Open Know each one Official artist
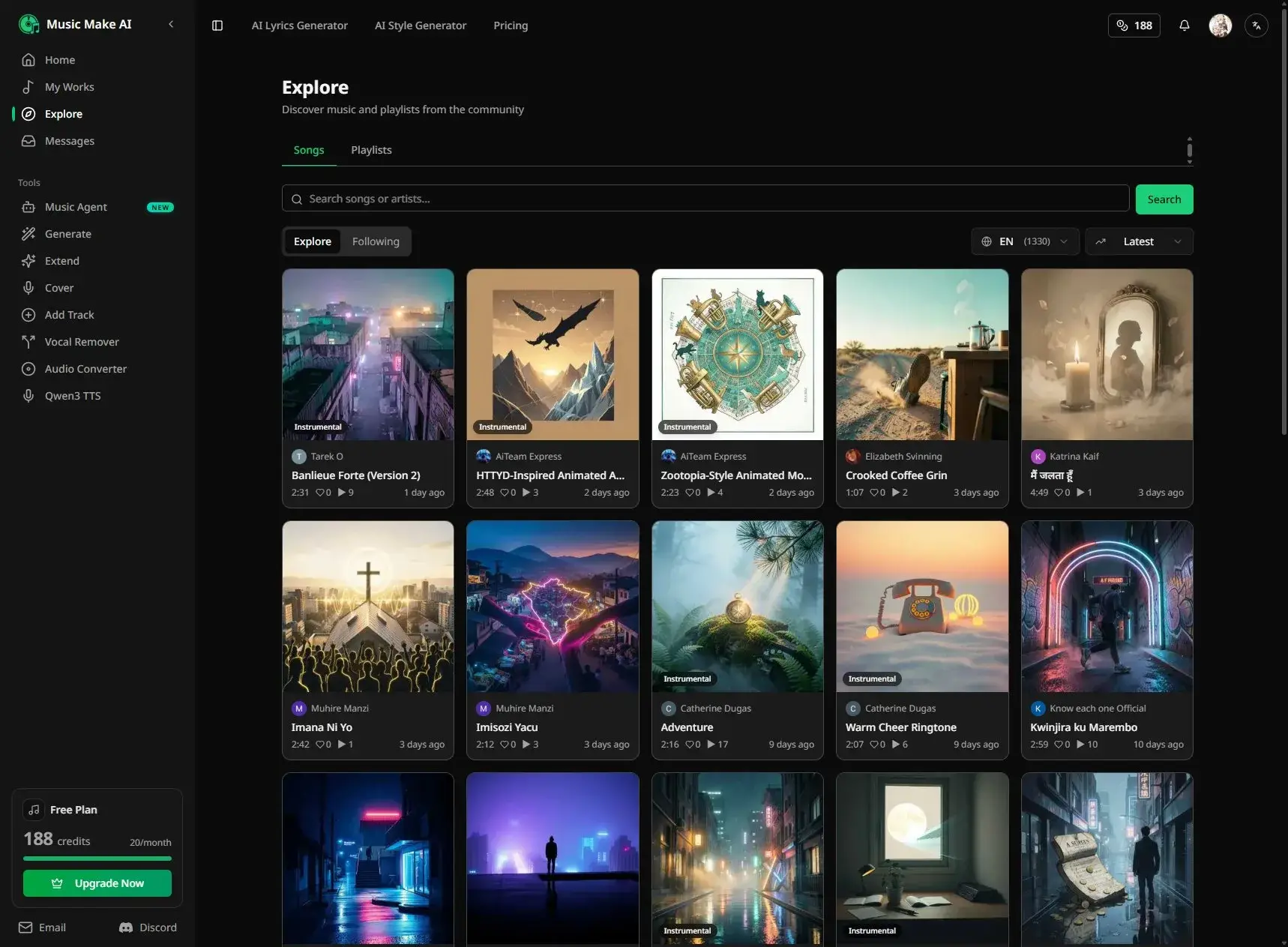1288x947 pixels. 1098,709
